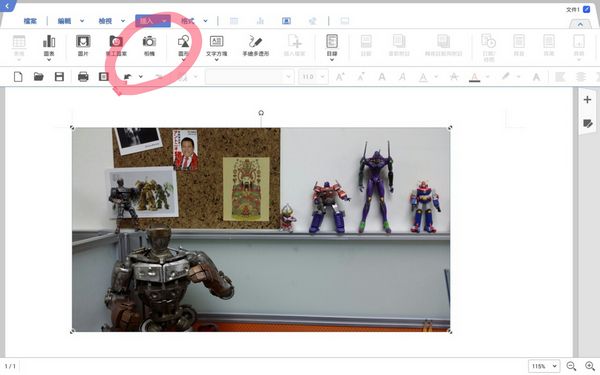Screen dimensions: 600x375
Task: Click the font color A with underline
Action: point(474,77)
